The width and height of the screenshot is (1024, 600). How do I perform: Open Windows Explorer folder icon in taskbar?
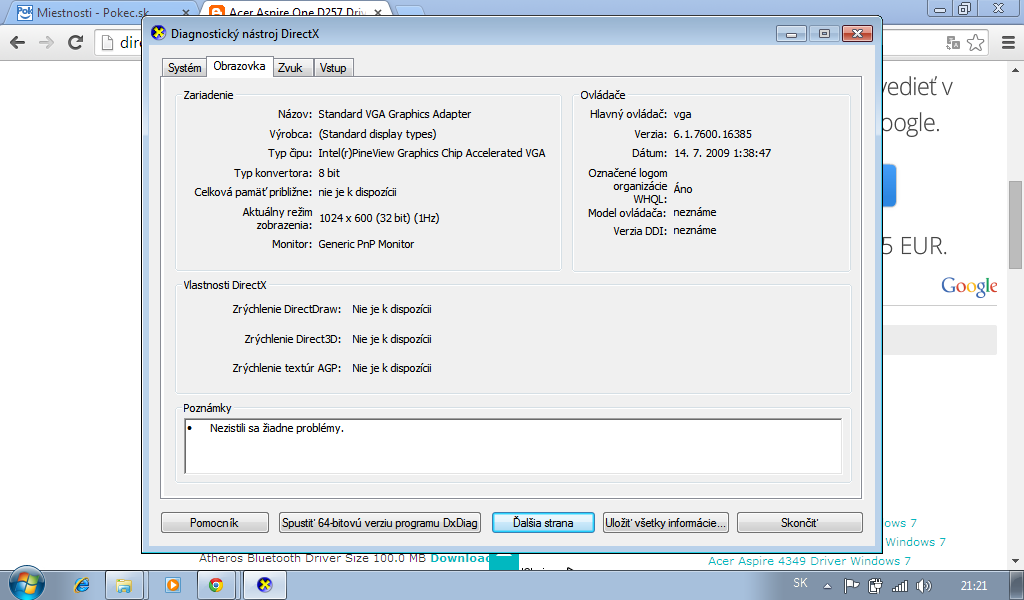tap(124, 585)
